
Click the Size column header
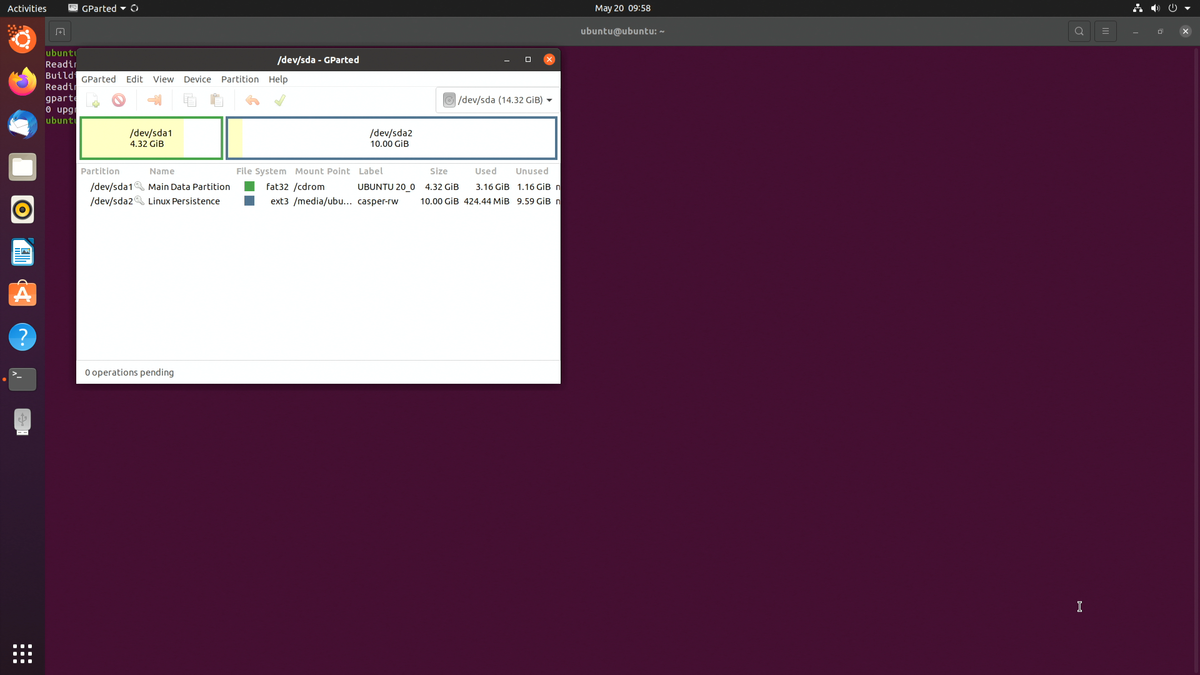tap(439, 171)
